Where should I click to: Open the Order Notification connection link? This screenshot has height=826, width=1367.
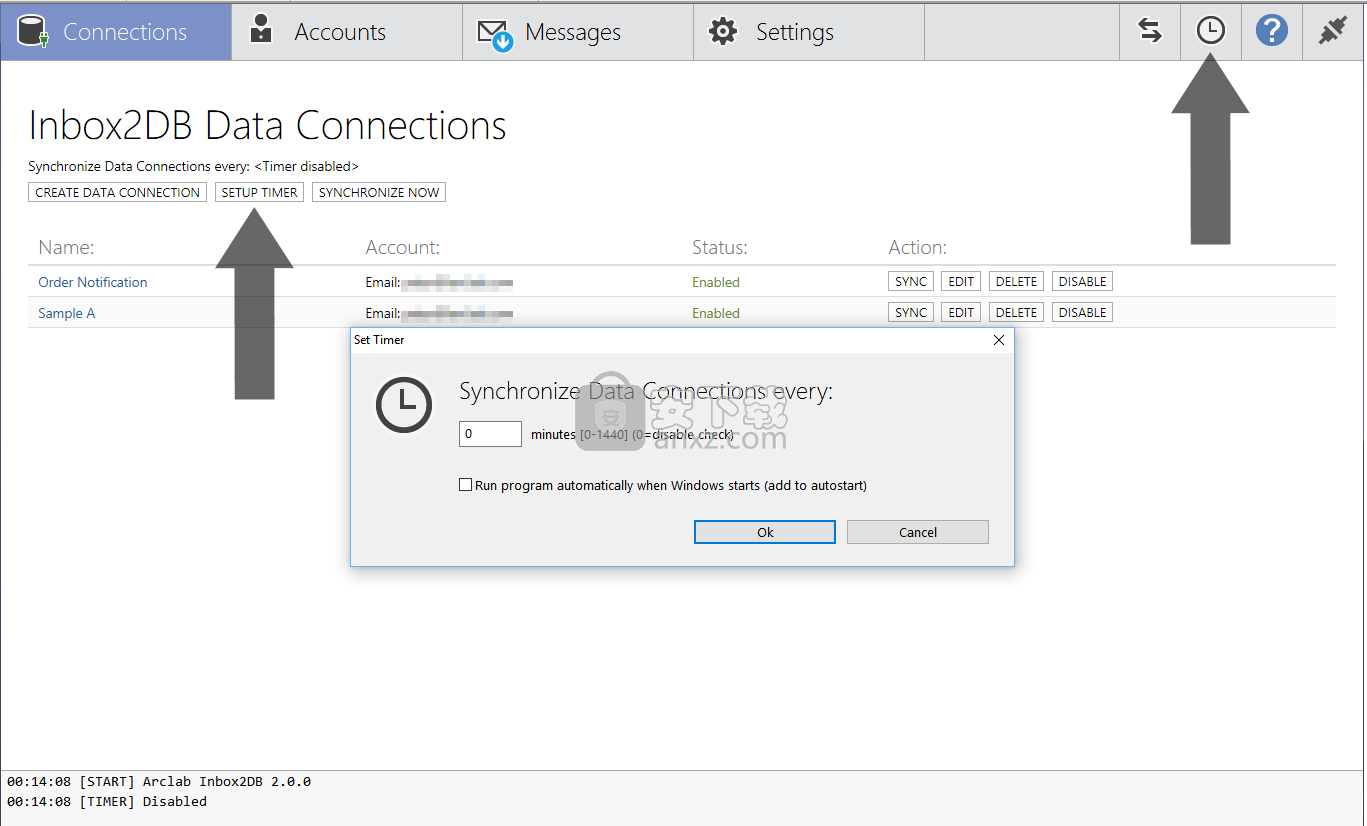pos(93,282)
